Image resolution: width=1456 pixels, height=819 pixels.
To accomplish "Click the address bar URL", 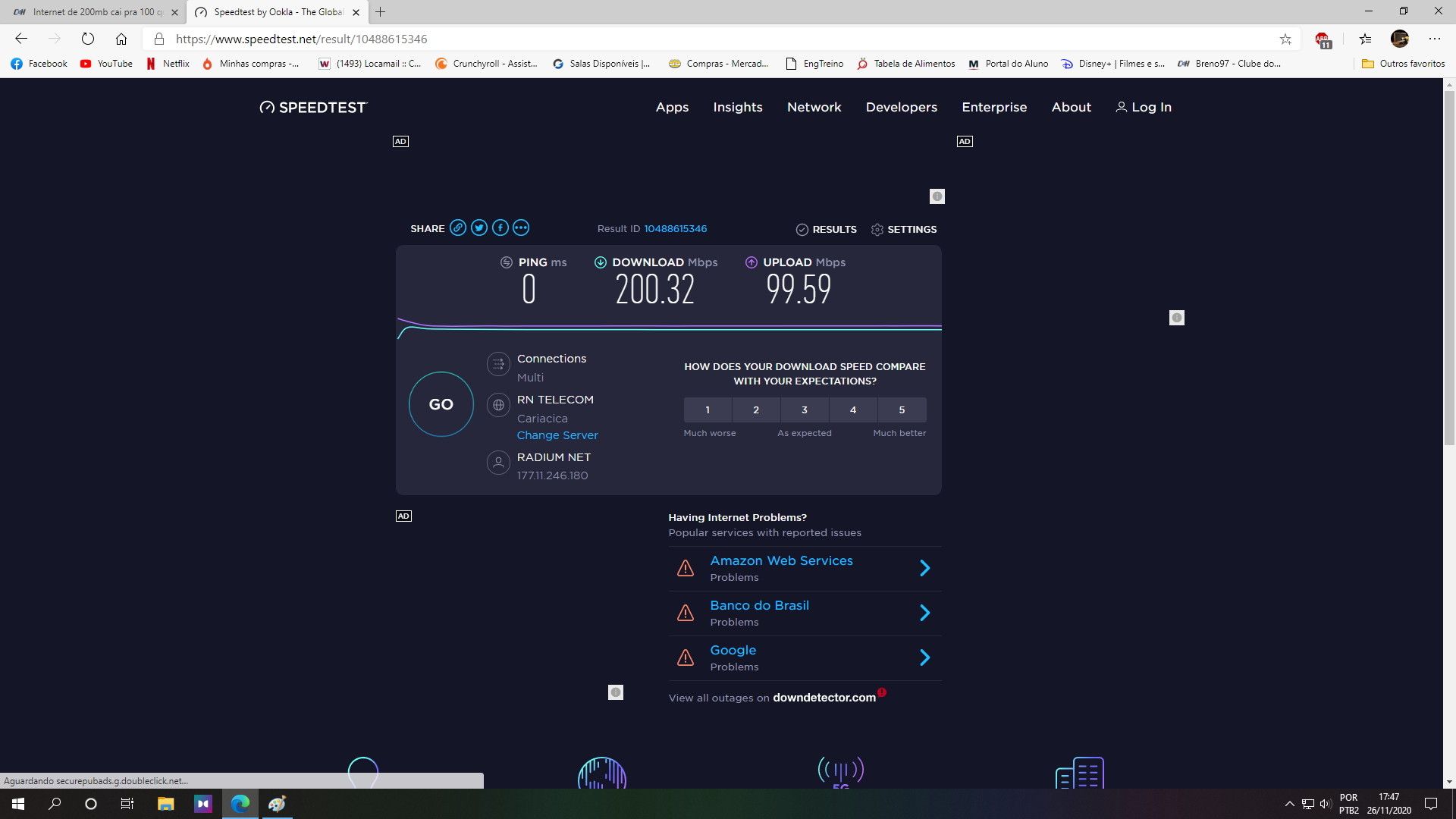I will tap(301, 39).
